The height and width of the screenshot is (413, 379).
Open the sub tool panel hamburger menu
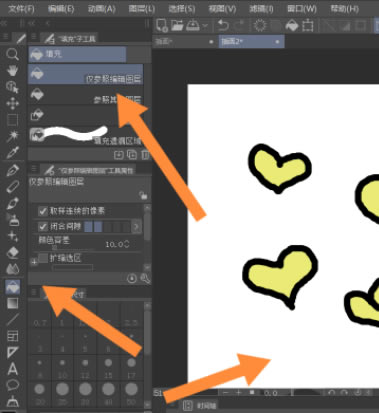(x=34, y=37)
